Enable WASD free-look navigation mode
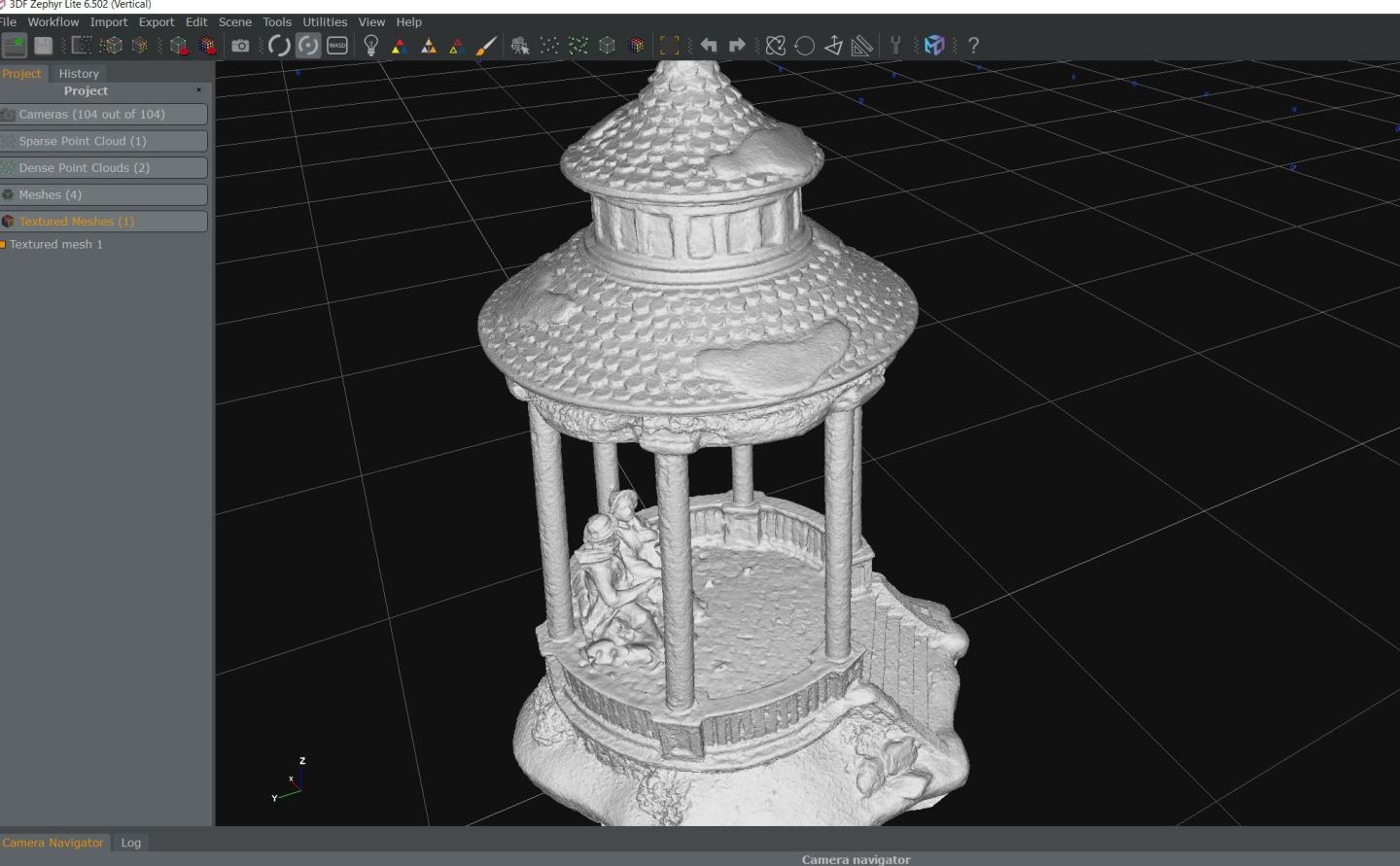 pos(337,46)
